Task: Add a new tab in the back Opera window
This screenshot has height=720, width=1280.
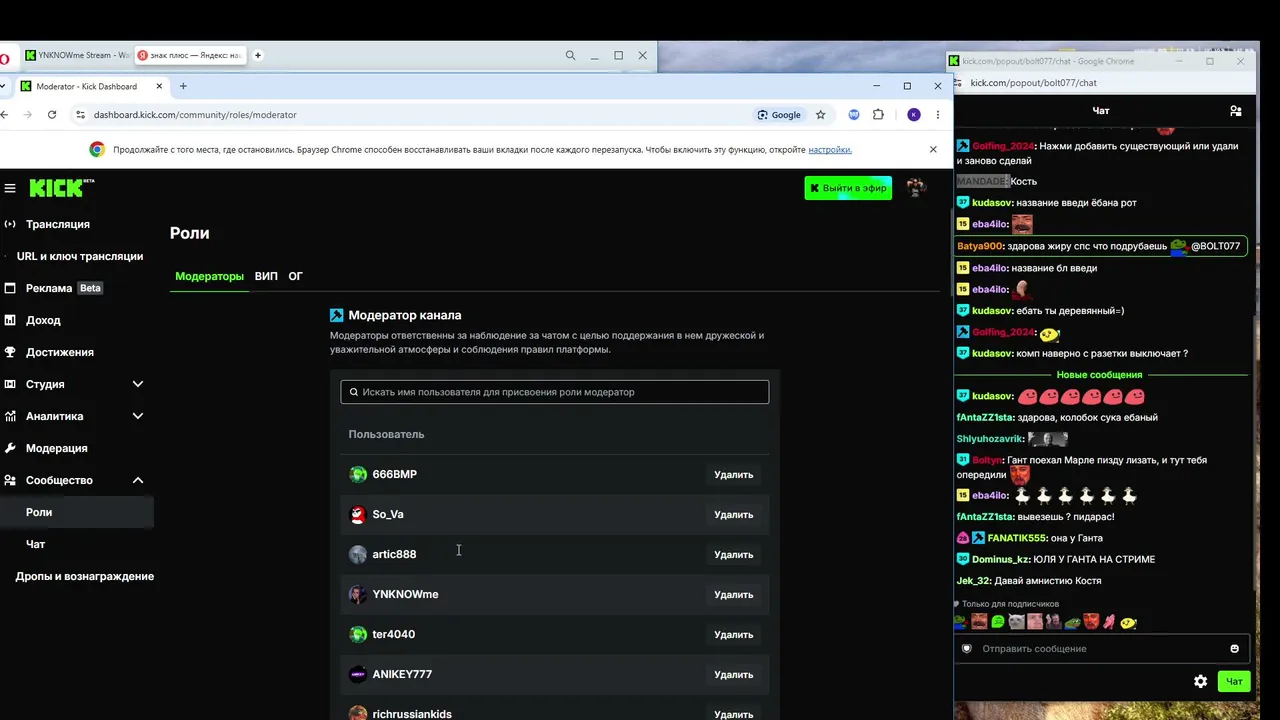Action: [257, 55]
